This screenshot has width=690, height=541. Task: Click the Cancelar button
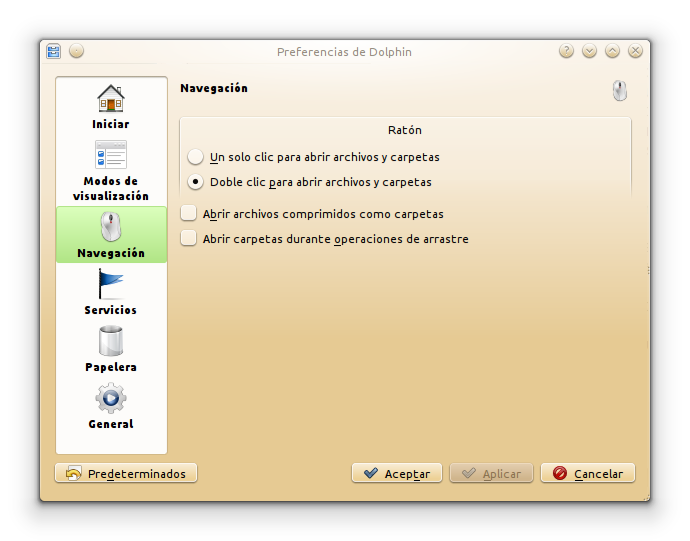tap(588, 474)
